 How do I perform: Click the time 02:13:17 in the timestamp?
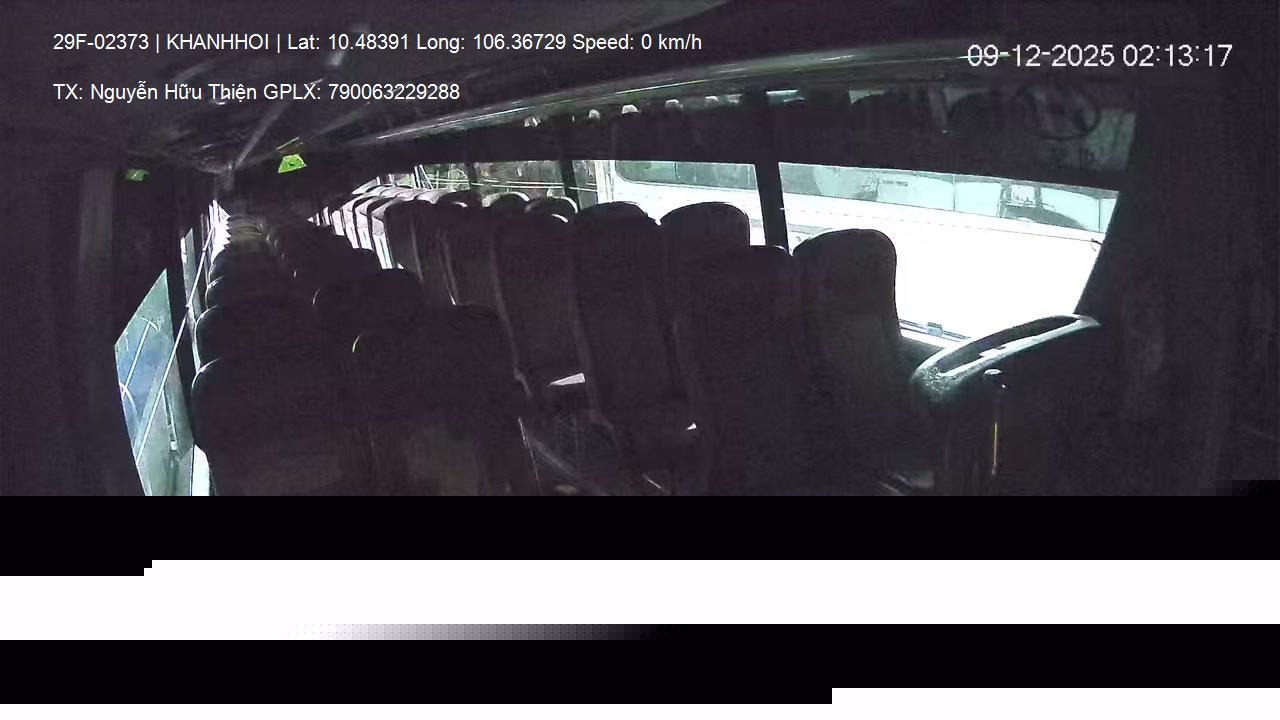coord(1177,56)
